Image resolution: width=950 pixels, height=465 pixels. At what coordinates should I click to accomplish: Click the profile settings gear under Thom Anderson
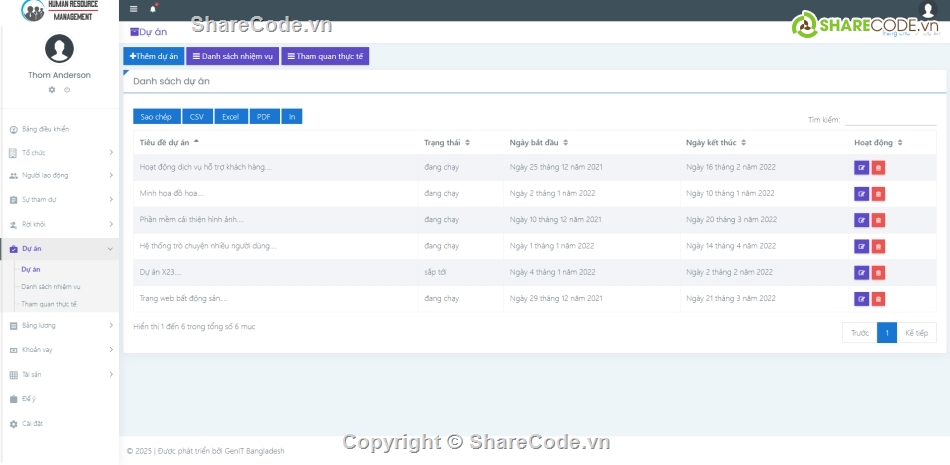(51, 90)
